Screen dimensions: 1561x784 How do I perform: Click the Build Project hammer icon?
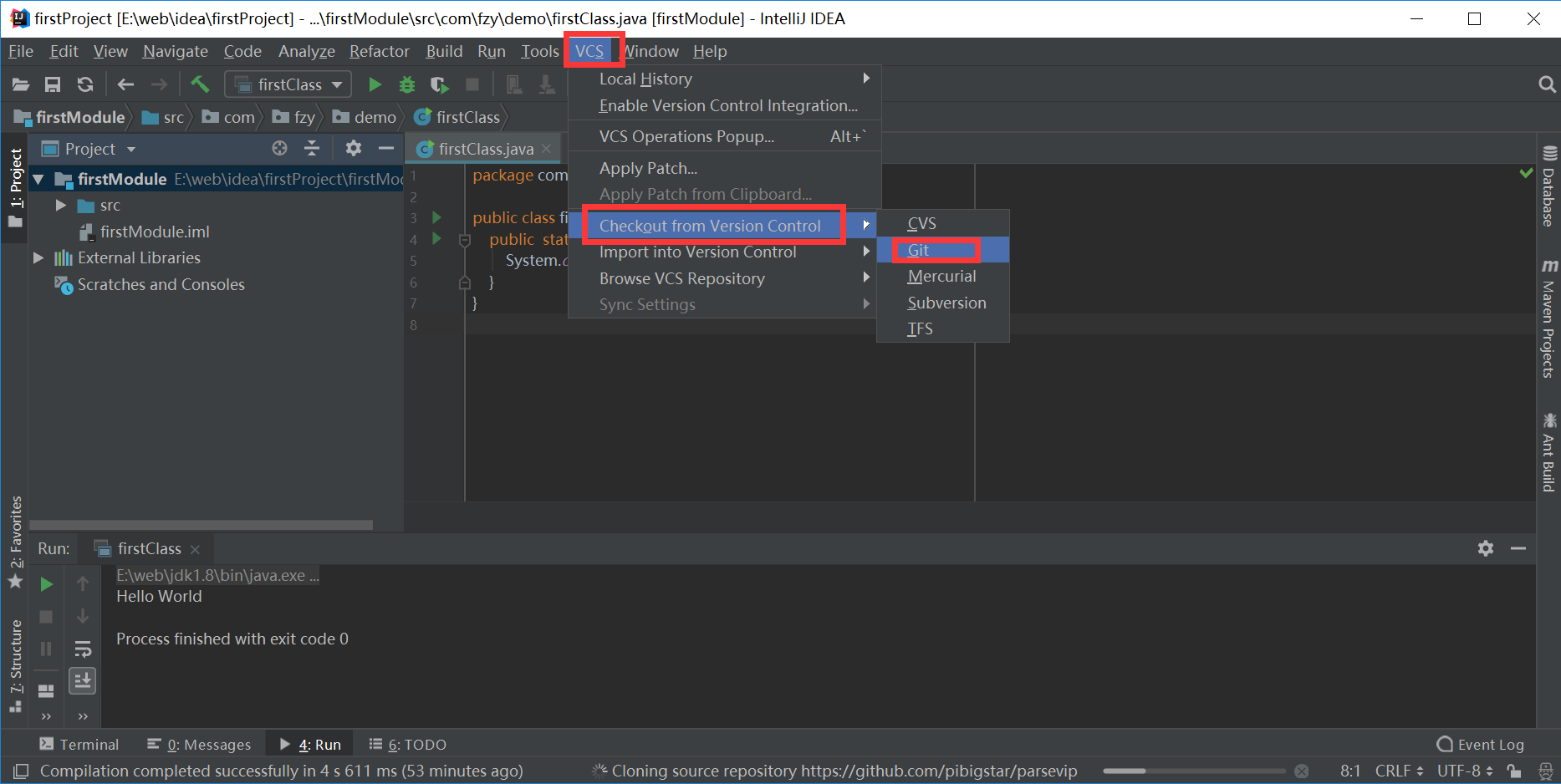tap(199, 84)
